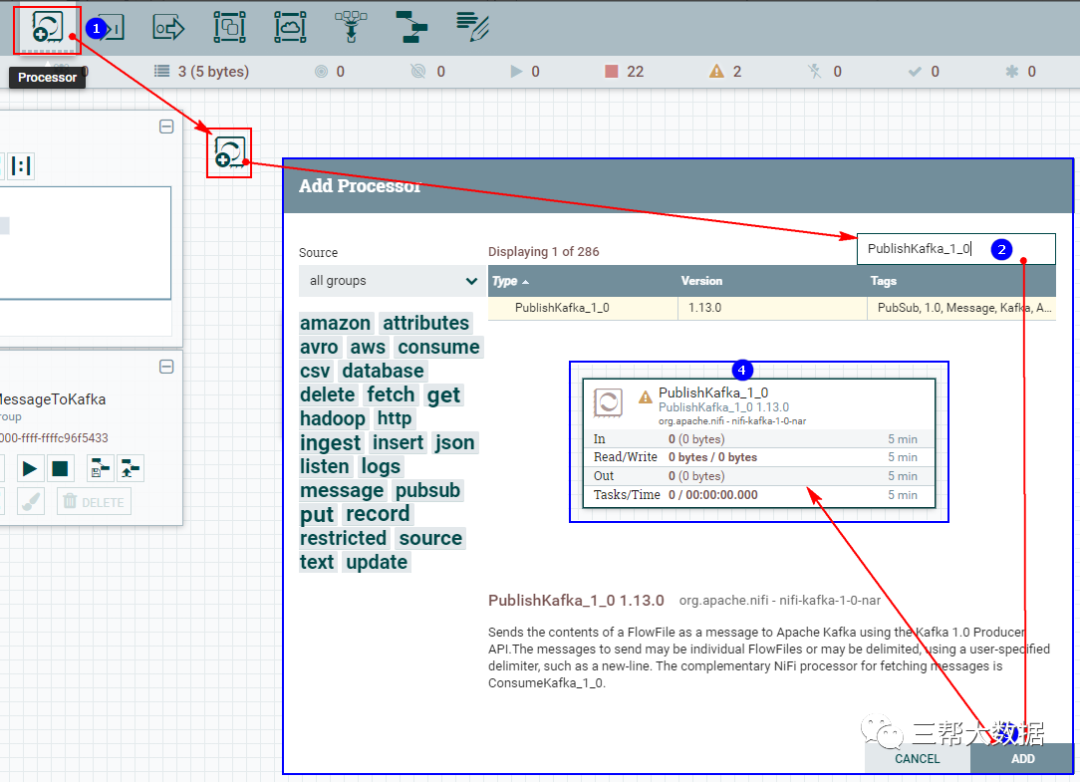The width and height of the screenshot is (1080, 782).
Task: Collapse the upper canvas side panel
Action: tap(166, 126)
